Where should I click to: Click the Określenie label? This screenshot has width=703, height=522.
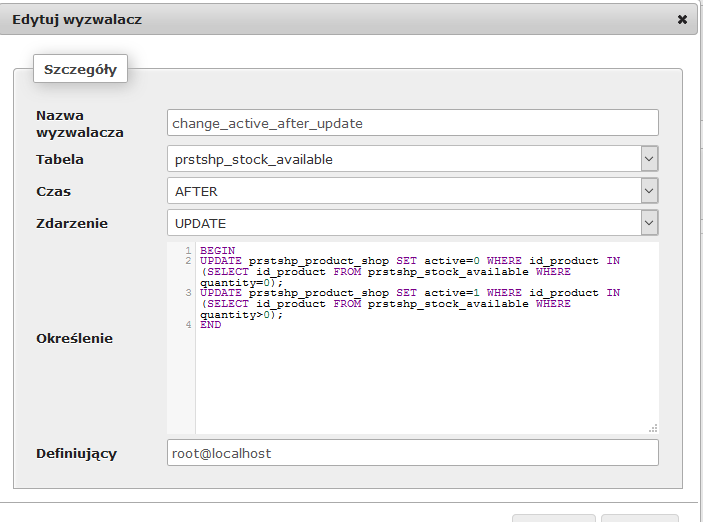coord(74,338)
